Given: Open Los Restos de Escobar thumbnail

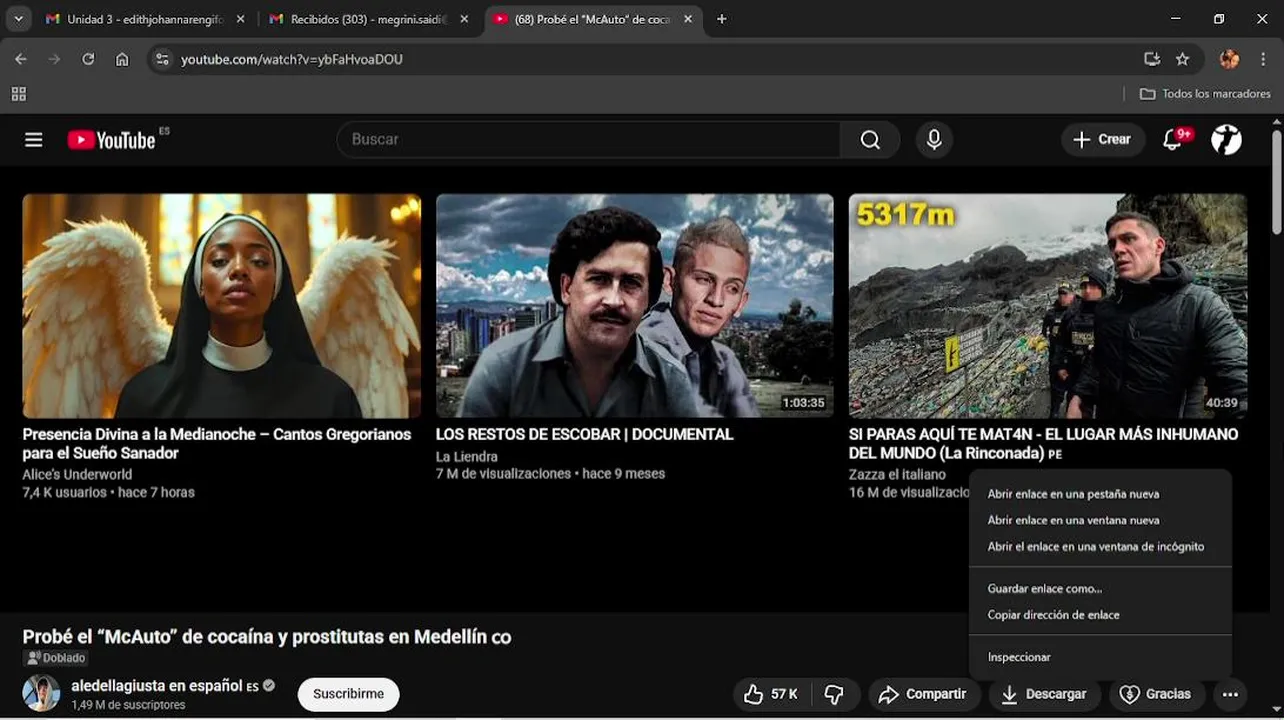Looking at the screenshot, I should 635,305.
